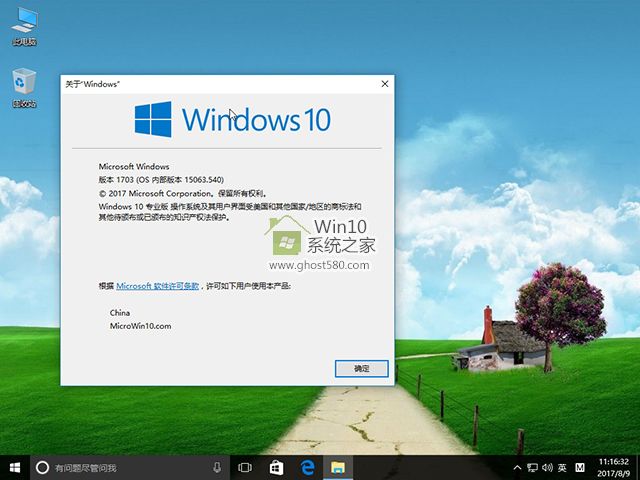Click the M input method icon
The image size is (640, 480).
580,468
